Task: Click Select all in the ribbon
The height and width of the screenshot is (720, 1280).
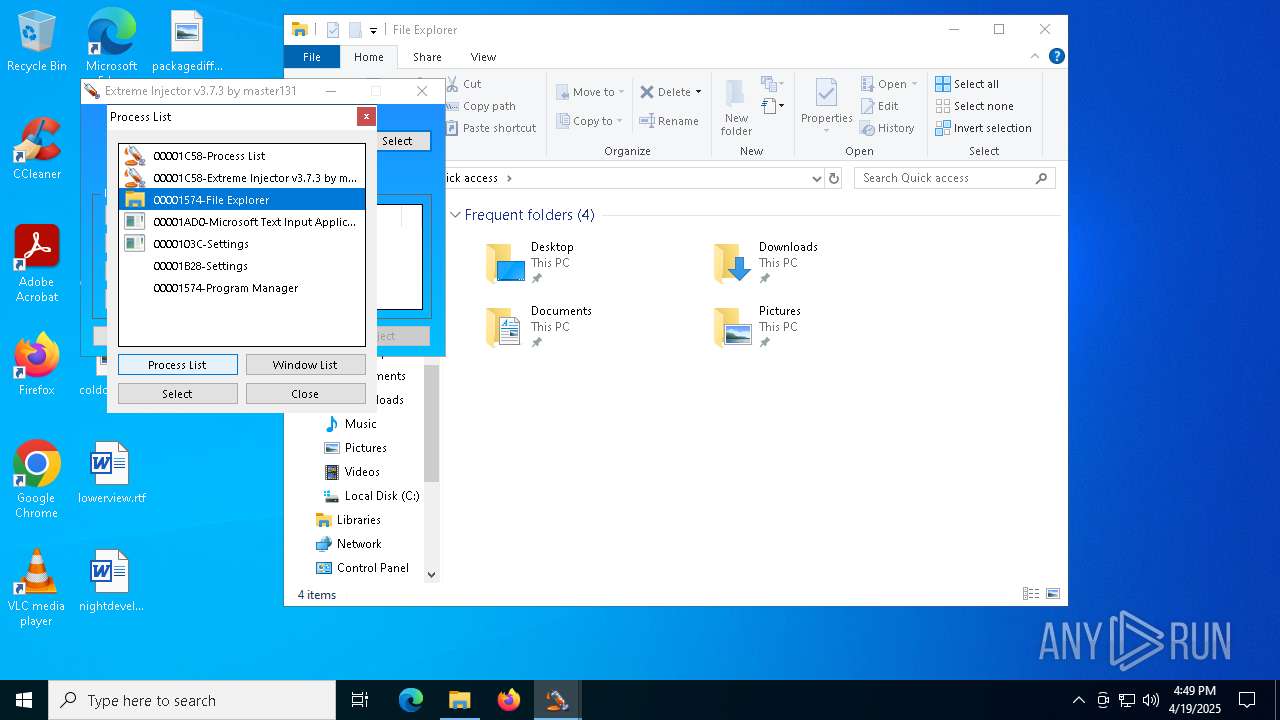Action: point(967,84)
